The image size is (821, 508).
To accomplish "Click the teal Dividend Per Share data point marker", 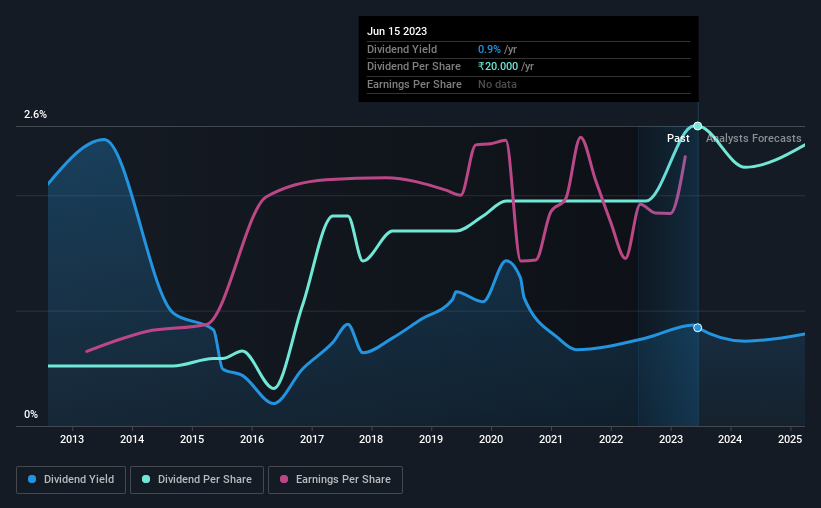I will 697,126.
